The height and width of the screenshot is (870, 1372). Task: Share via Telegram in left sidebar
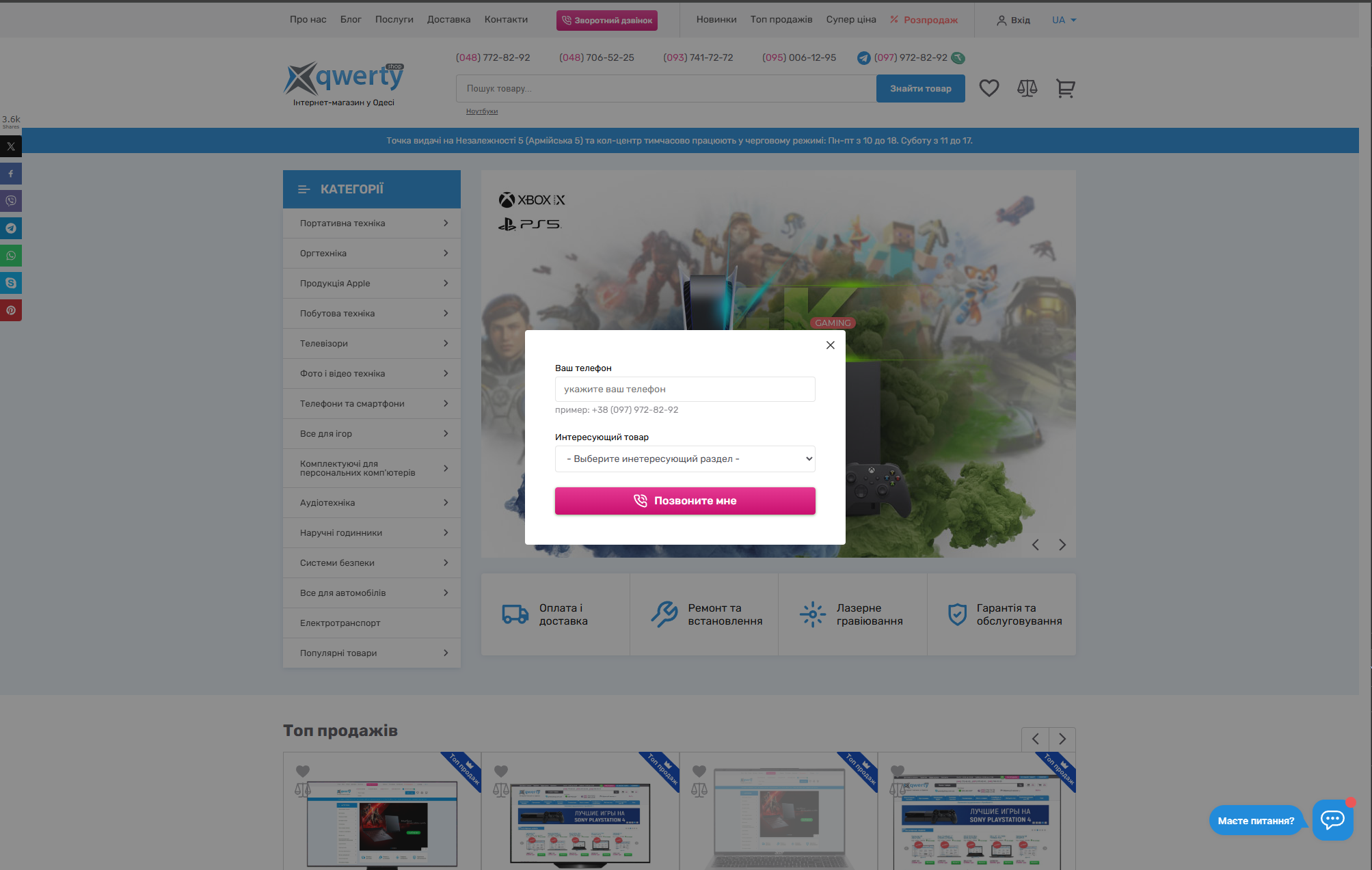(11, 228)
